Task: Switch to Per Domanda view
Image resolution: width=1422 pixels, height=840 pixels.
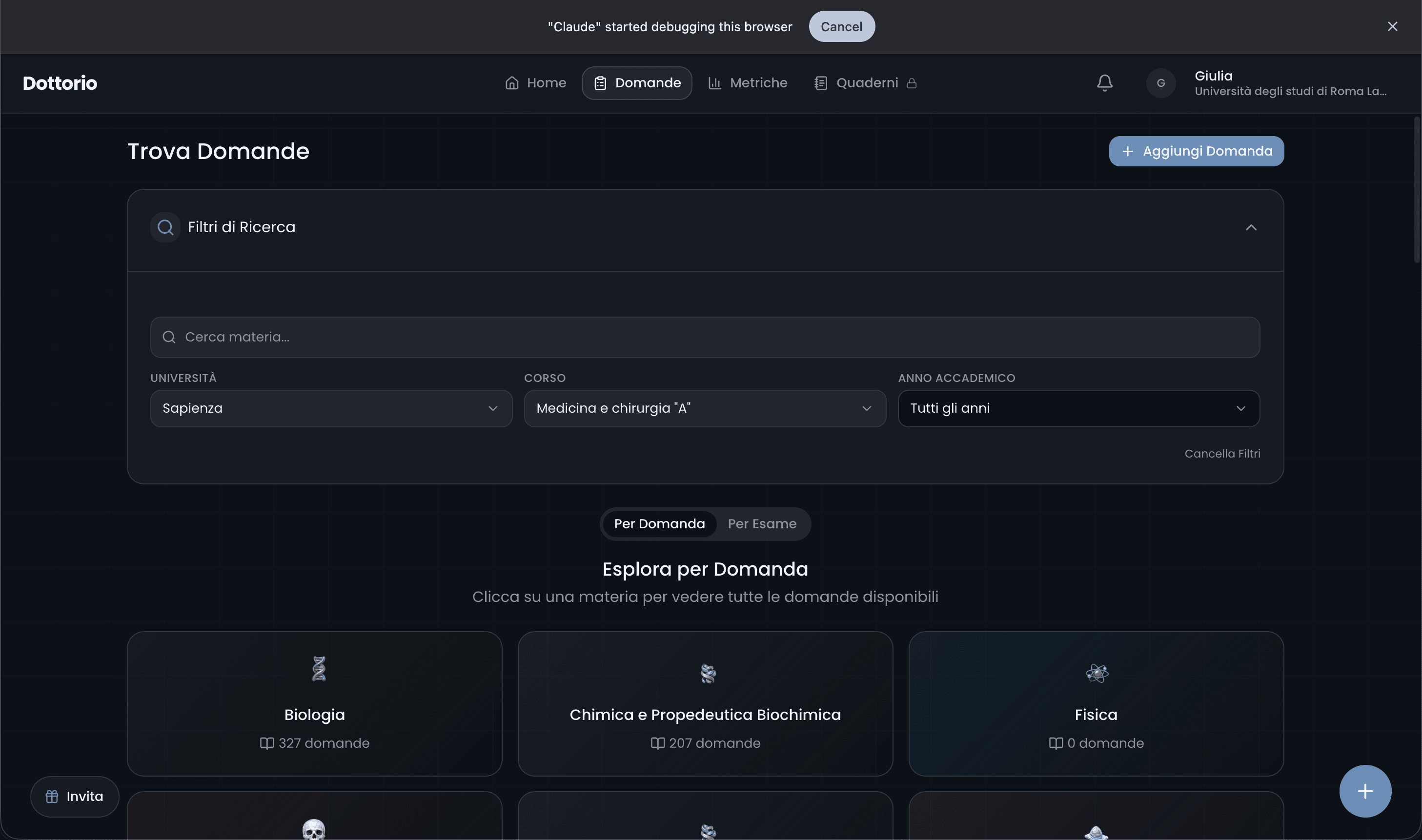Action: pyautogui.click(x=659, y=524)
